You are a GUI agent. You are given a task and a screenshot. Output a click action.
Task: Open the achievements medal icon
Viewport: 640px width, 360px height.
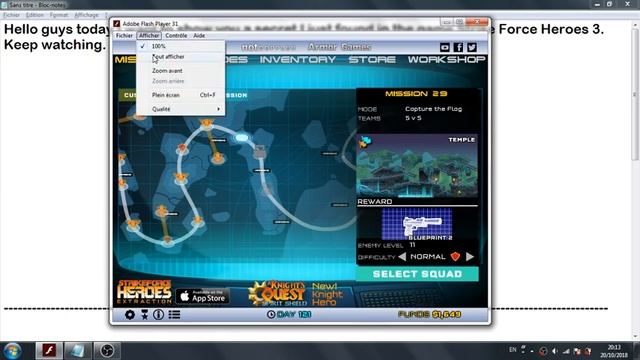[144, 314]
